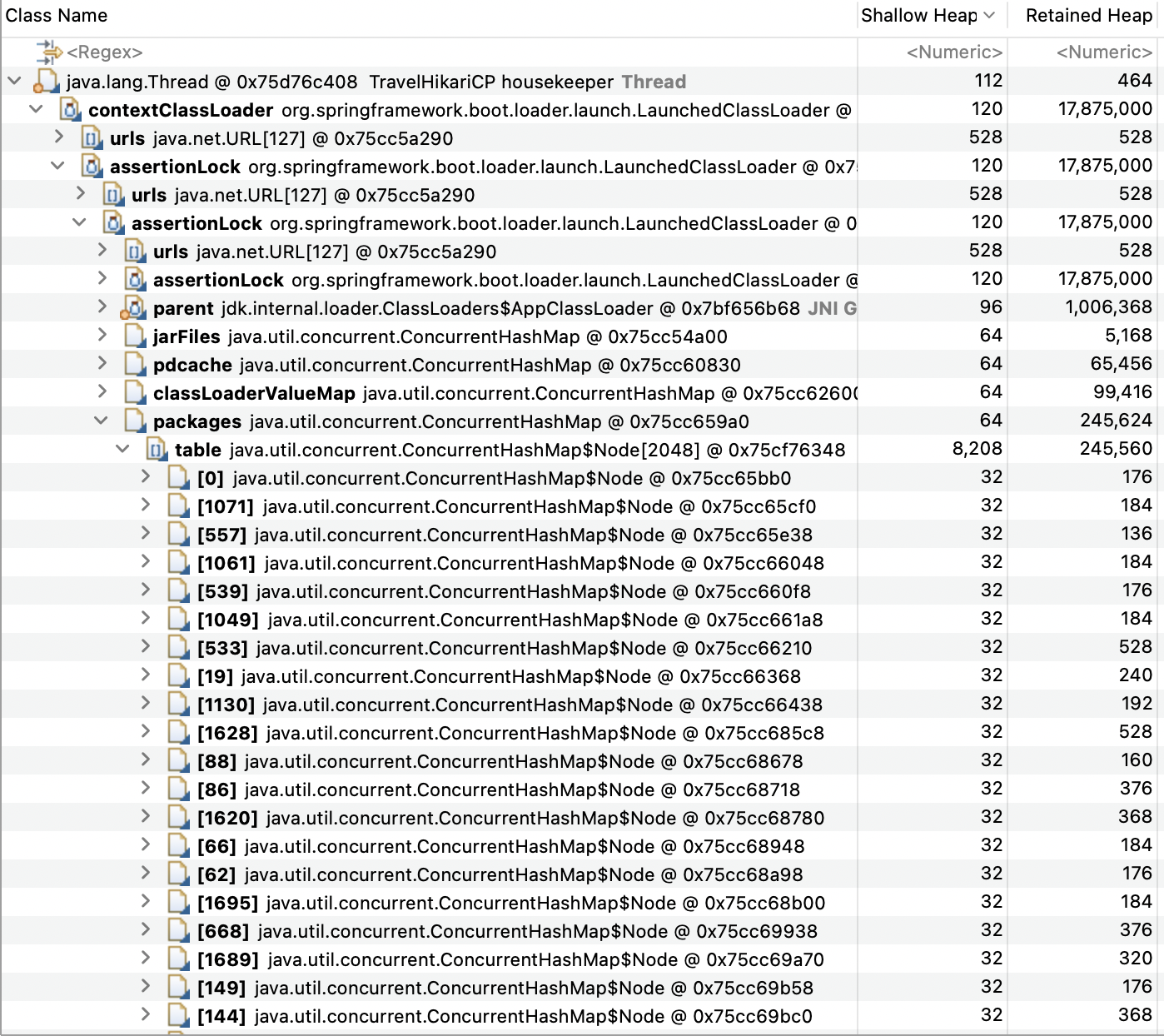1164x1036 pixels.
Task: Click the regex filter icon
Action: pyautogui.click(x=49, y=52)
